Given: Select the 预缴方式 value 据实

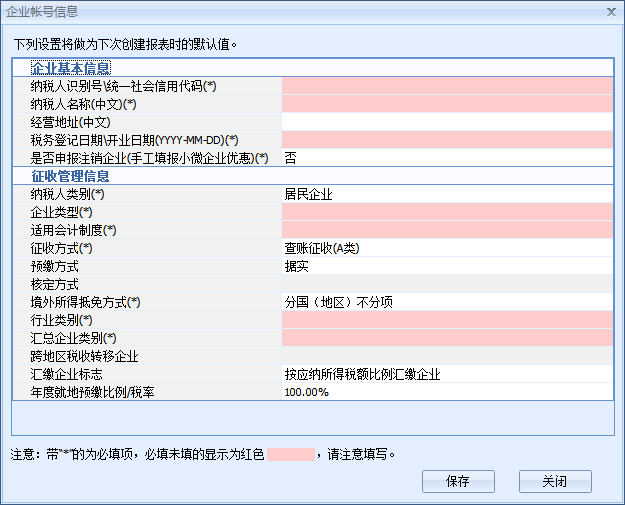Looking at the screenshot, I should point(446,266).
